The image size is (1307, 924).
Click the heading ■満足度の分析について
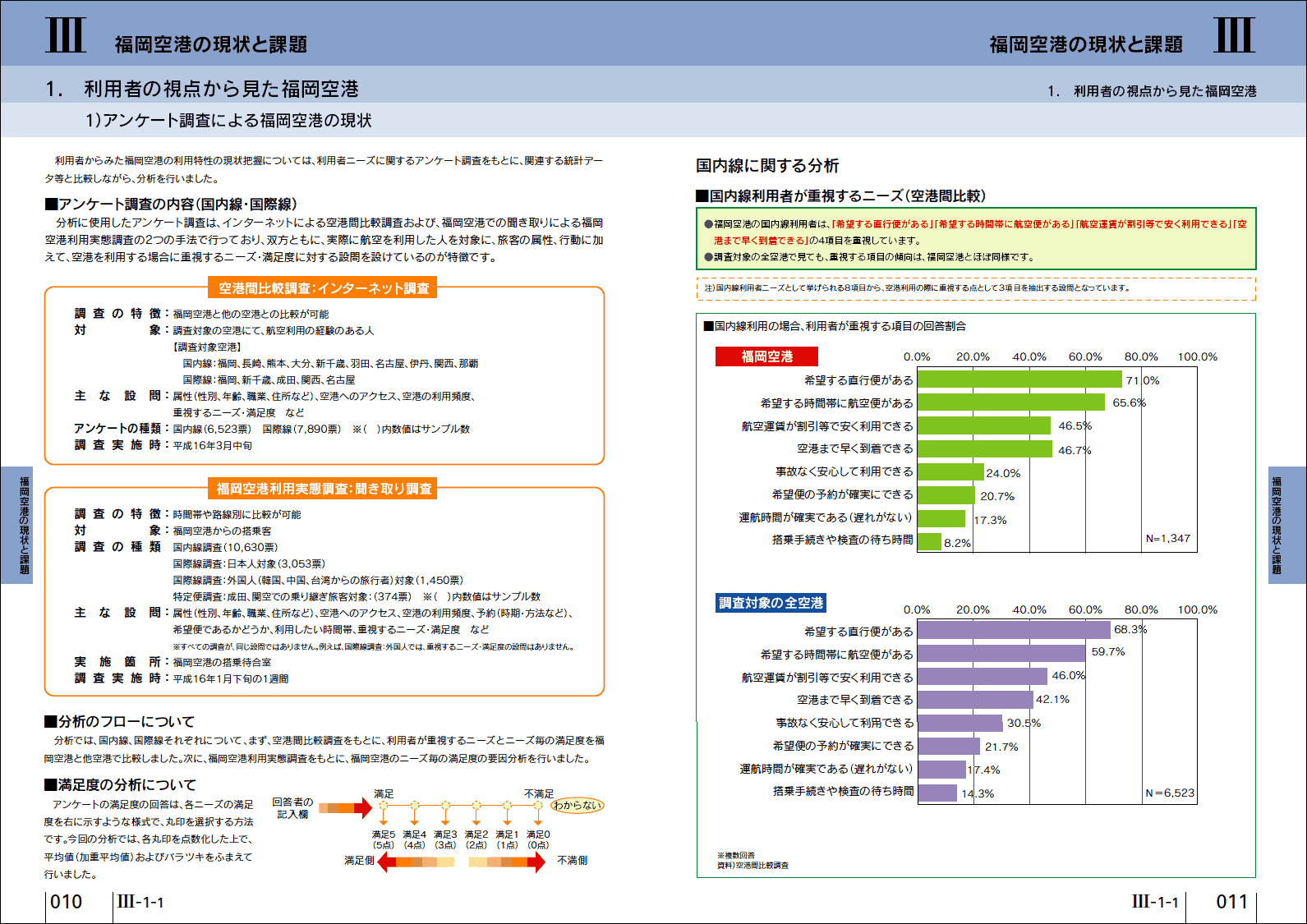point(120,784)
